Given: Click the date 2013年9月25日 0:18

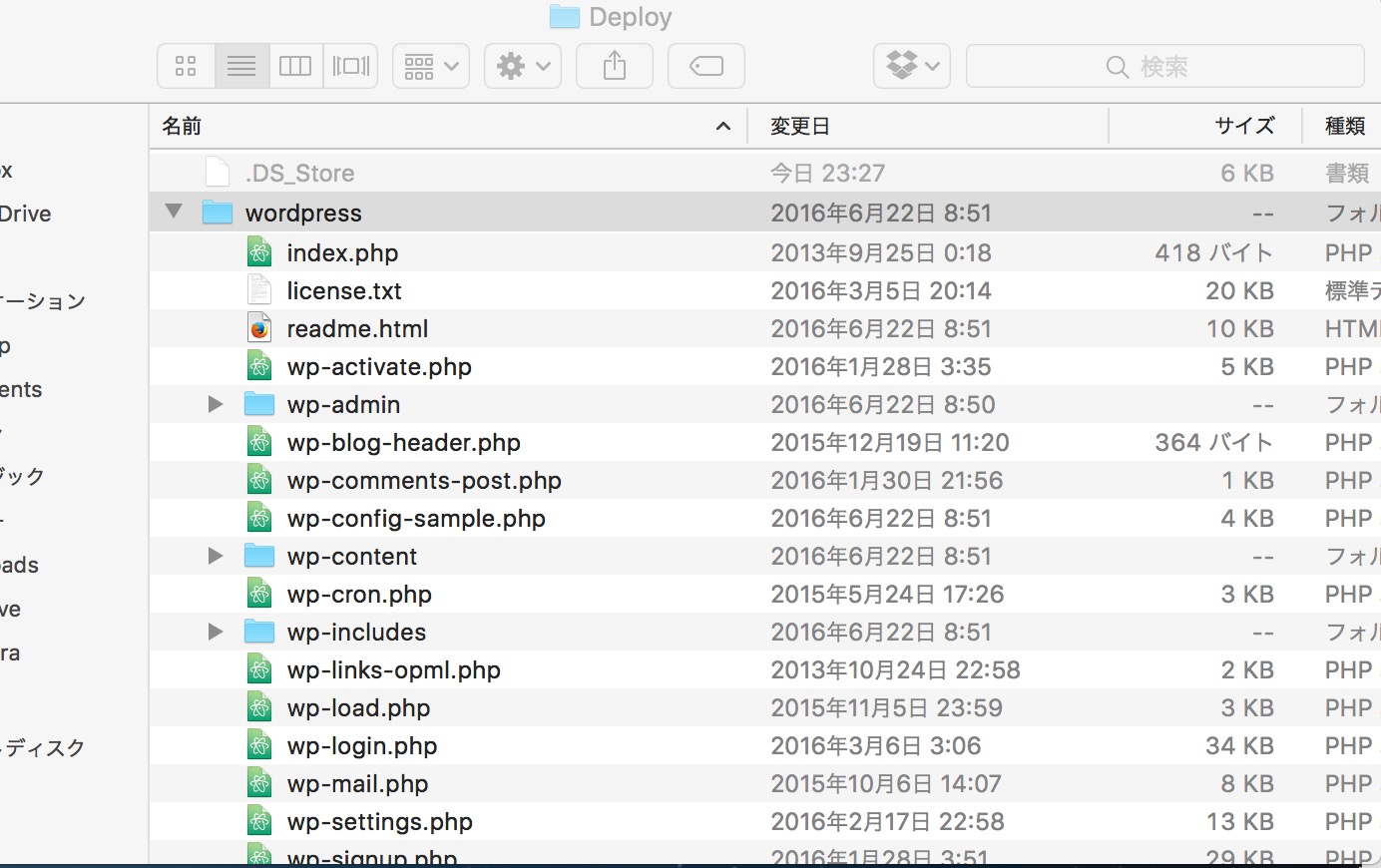Looking at the screenshot, I should tap(881, 253).
